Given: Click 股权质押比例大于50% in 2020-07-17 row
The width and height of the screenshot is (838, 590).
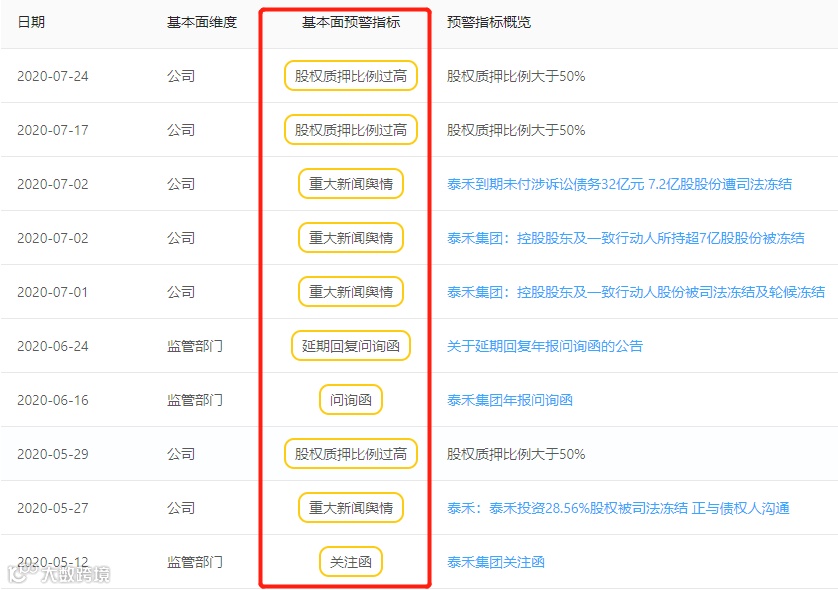Looking at the screenshot, I should (516, 130).
